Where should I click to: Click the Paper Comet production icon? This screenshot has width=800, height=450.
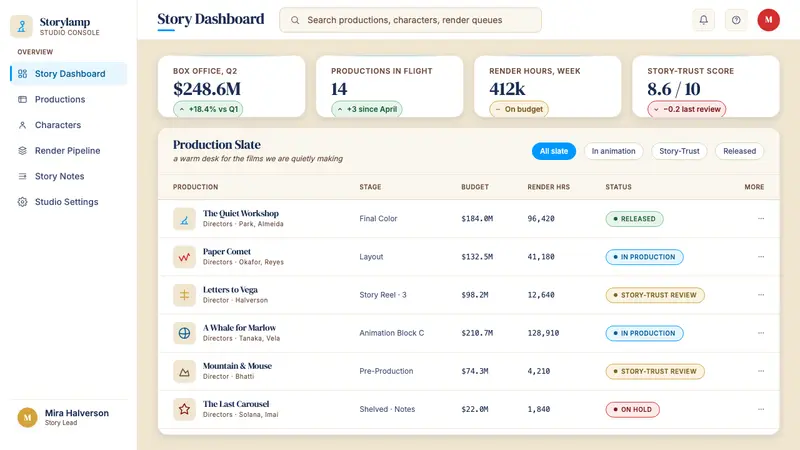pos(184,257)
